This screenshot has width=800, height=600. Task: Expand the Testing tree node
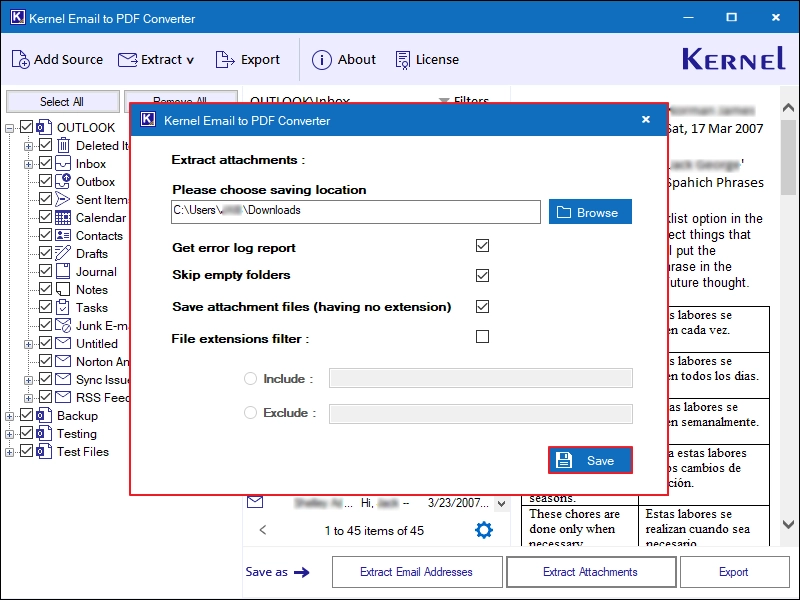coord(10,434)
